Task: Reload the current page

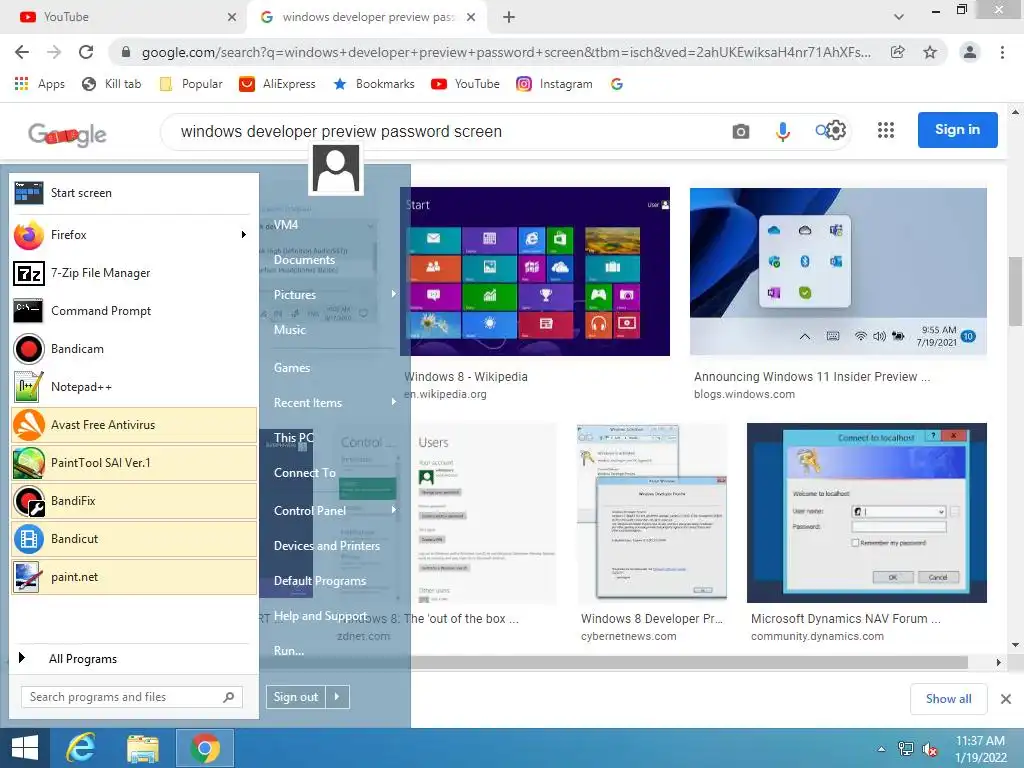Action: pos(86,52)
